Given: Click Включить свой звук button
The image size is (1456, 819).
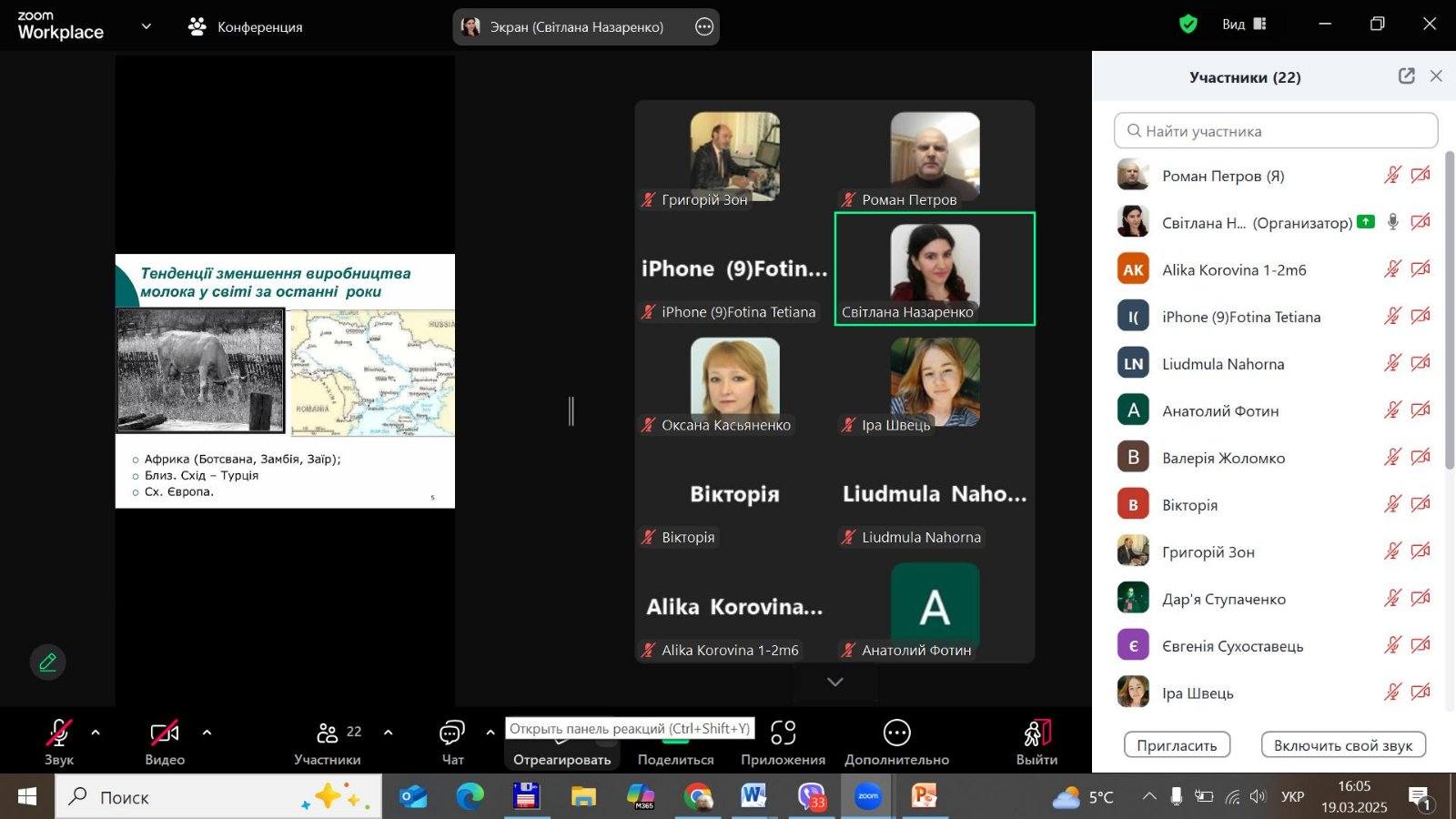Looking at the screenshot, I should (x=1342, y=745).
